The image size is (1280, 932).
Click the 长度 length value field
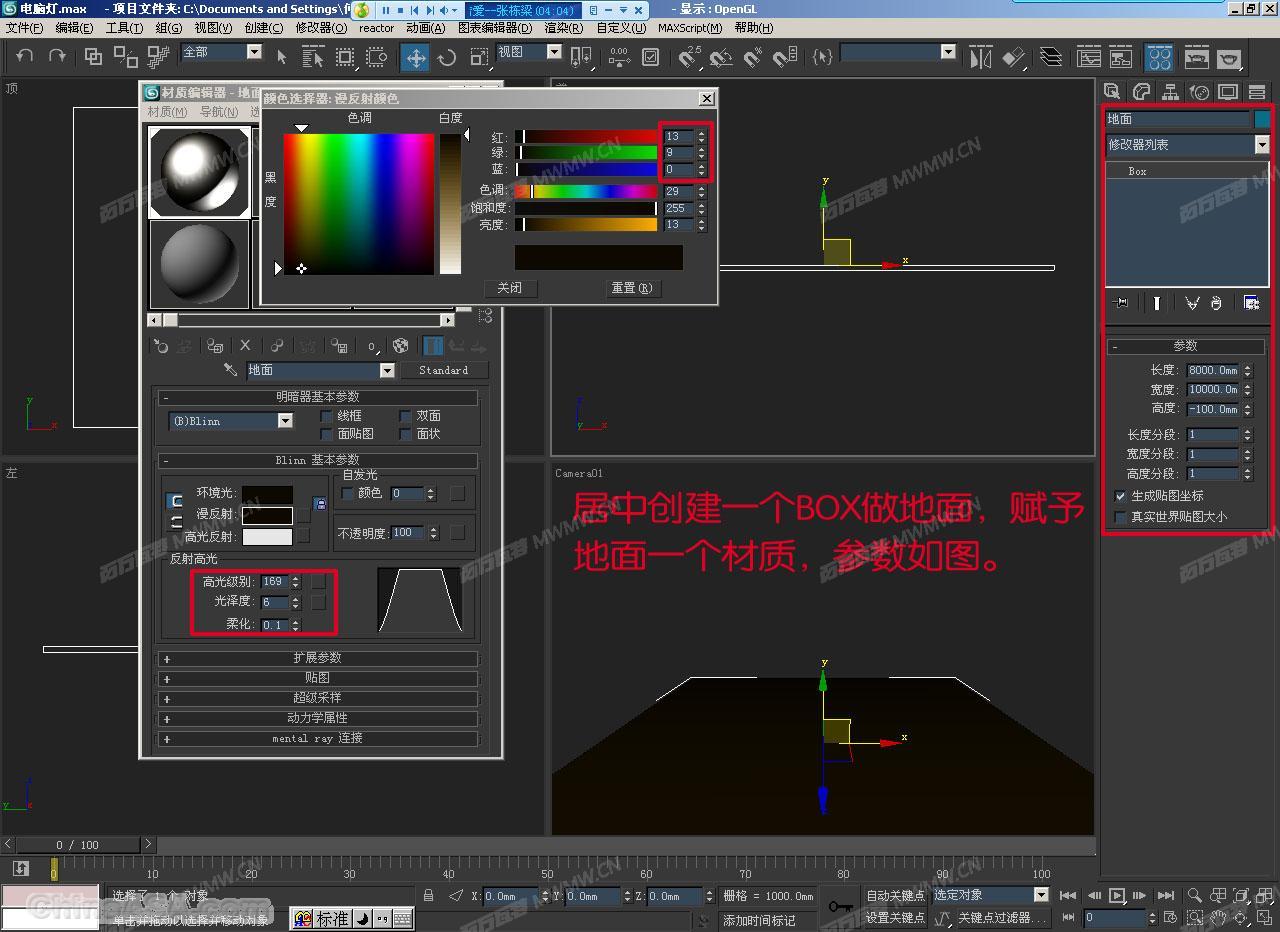point(1213,370)
